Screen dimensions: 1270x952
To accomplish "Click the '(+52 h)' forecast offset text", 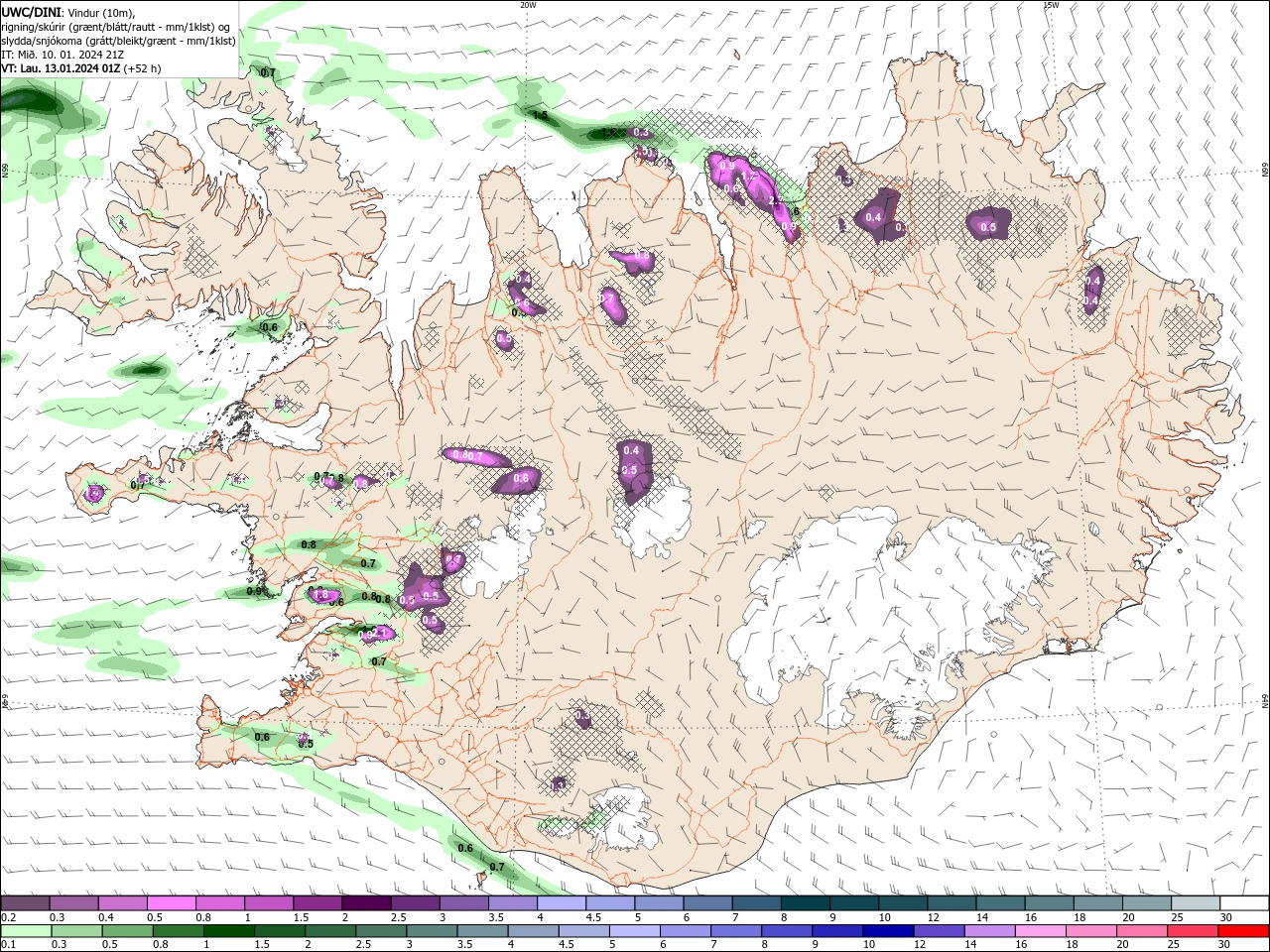I will pos(143,68).
